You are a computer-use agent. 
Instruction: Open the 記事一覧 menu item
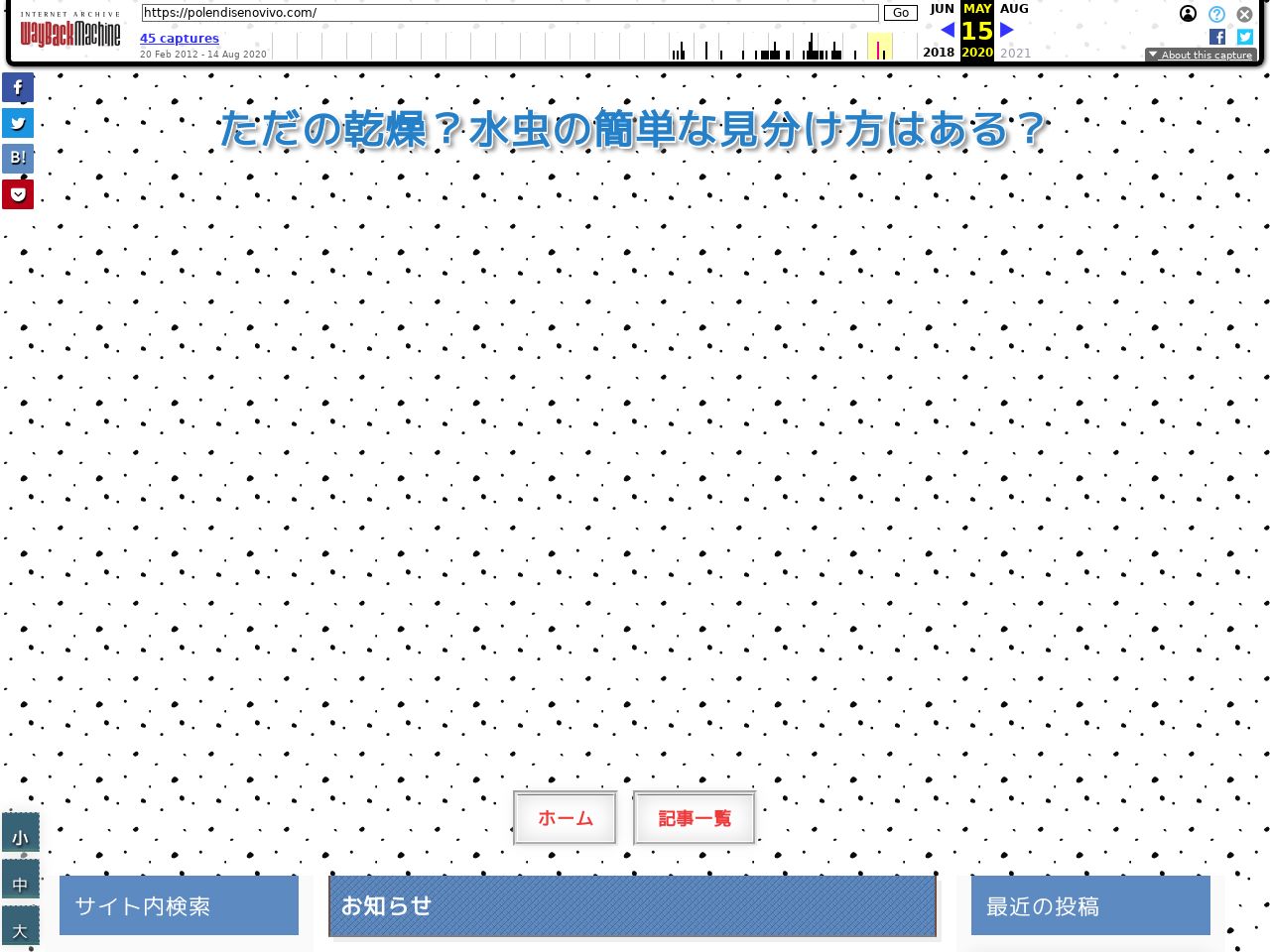(695, 818)
